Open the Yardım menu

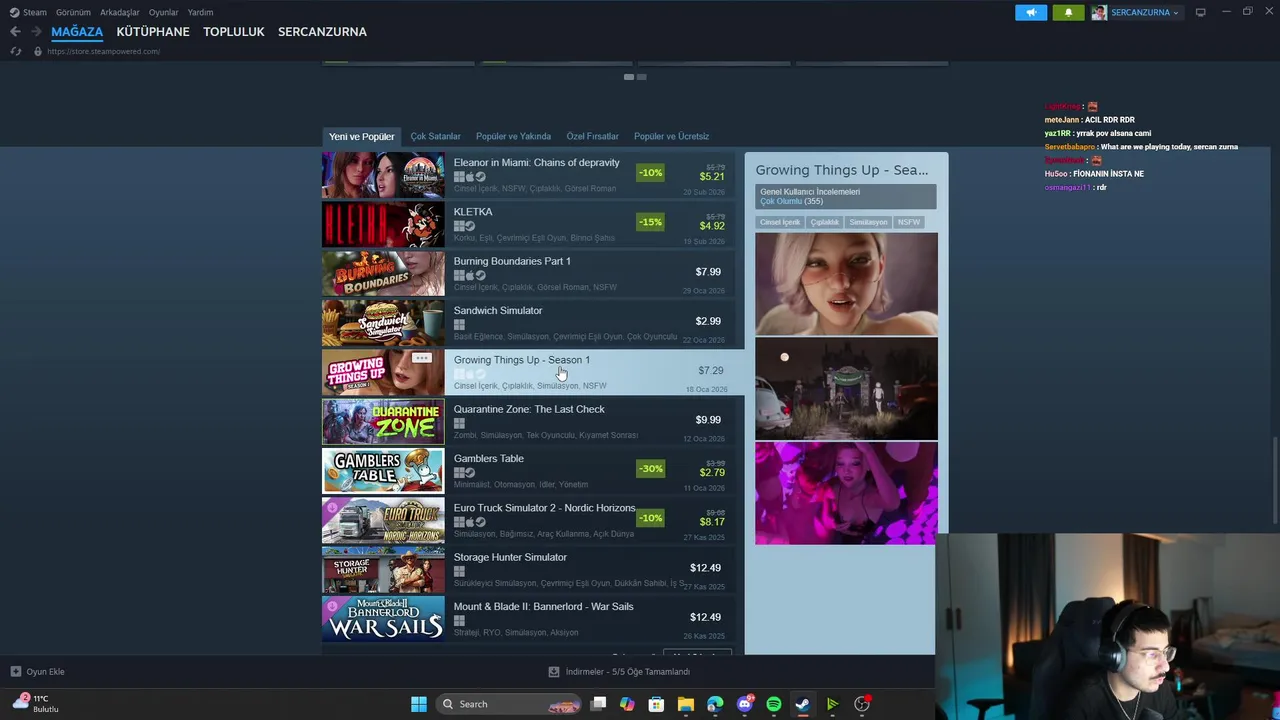coord(201,12)
